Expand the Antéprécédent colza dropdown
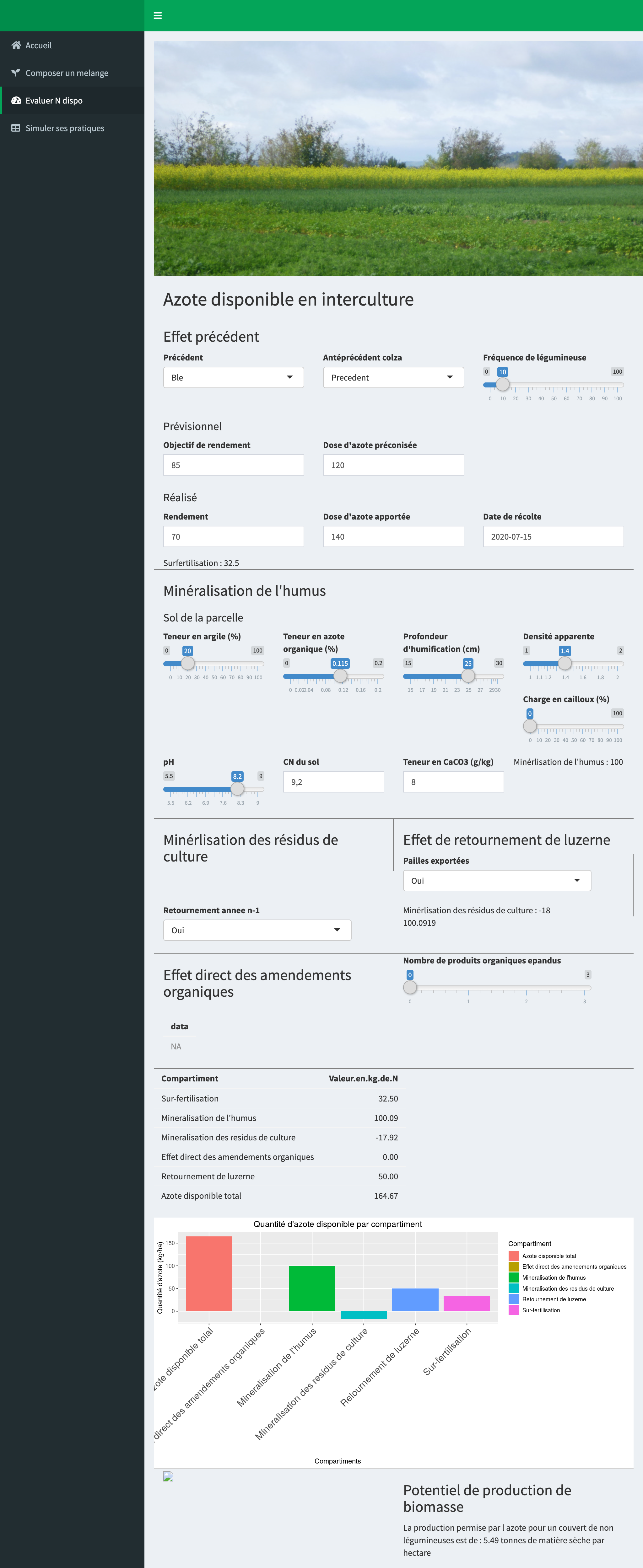The width and height of the screenshot is (643, 1568). pos(393,377)
